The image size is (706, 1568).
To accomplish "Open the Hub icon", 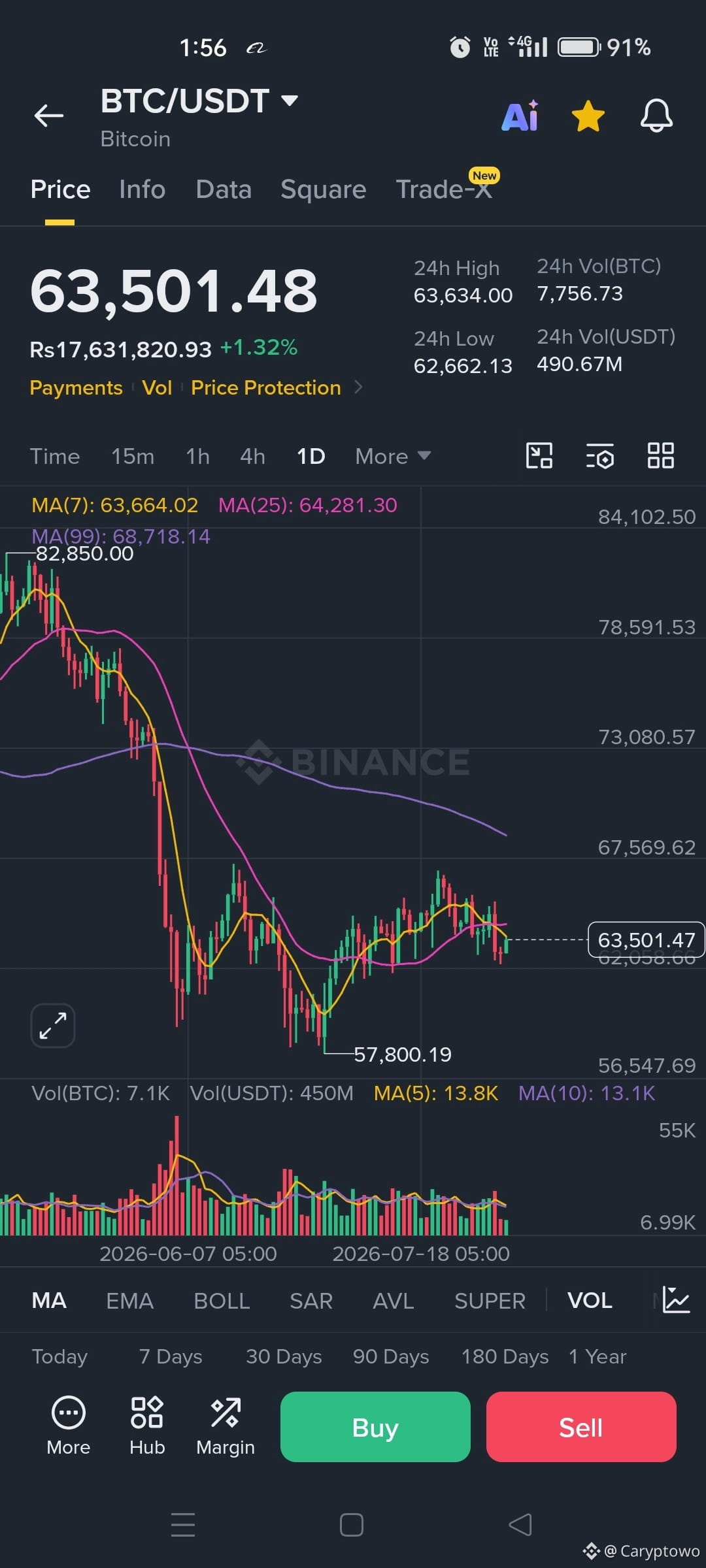I will click(x=147, y=1426).
